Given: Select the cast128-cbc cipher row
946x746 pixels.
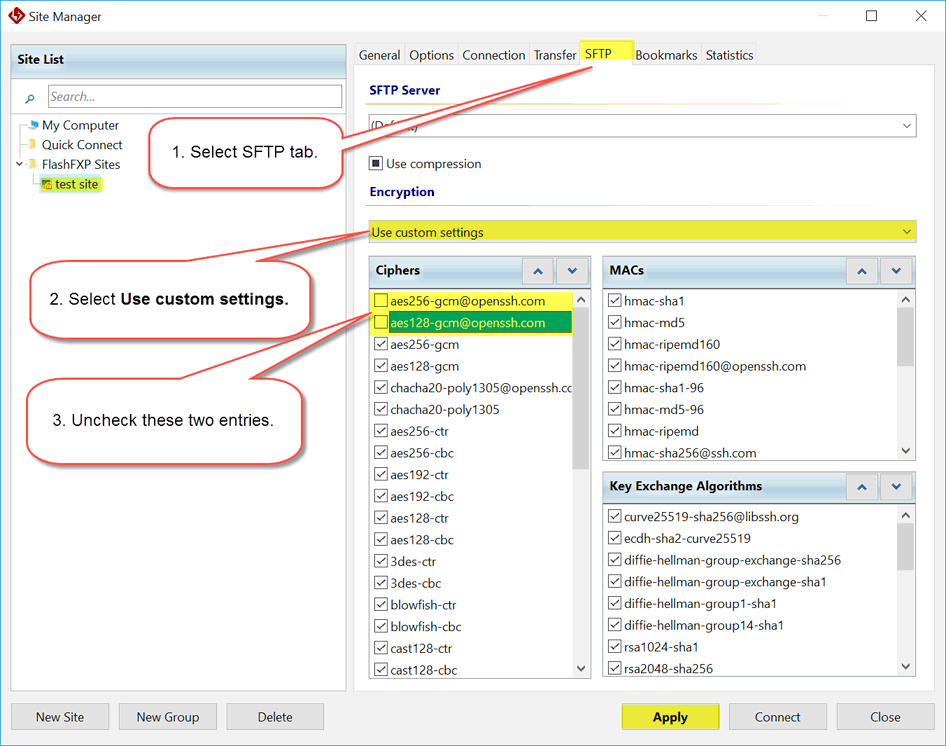Looking at the screenshot, I should point(424,670).
